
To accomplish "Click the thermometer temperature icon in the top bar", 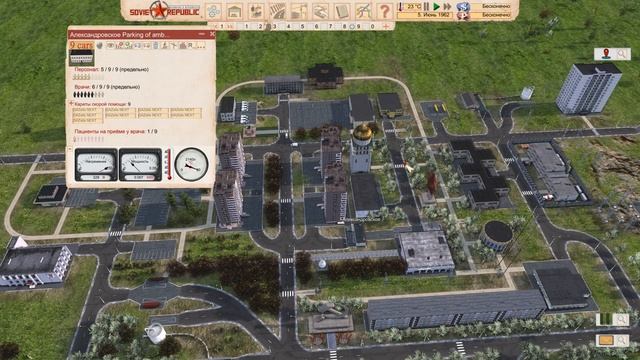I will pos(401,7).
